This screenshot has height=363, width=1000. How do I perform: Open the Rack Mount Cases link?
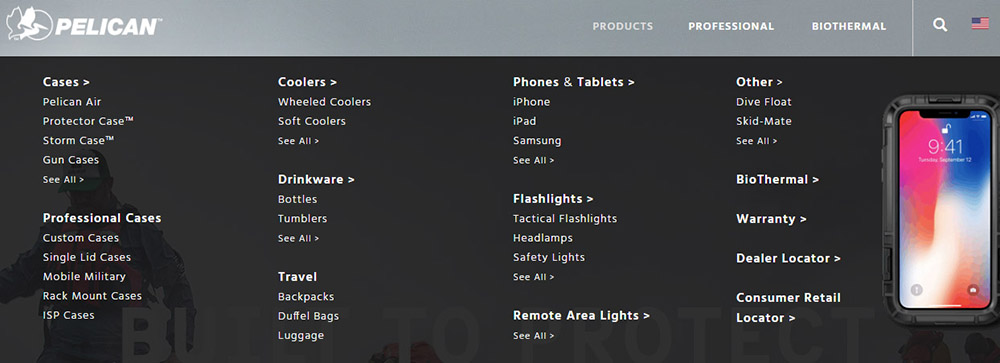coord(92,295)
